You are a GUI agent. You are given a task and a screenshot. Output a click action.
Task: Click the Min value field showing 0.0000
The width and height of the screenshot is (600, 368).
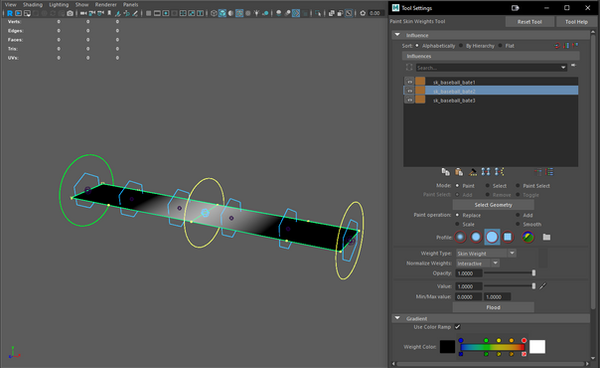(468, 297)
